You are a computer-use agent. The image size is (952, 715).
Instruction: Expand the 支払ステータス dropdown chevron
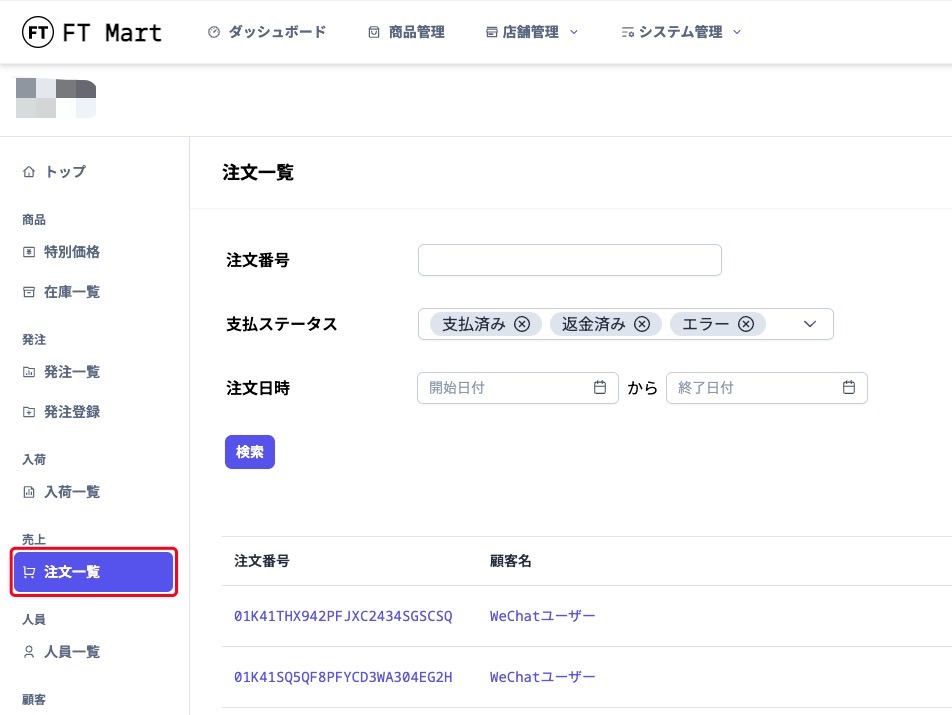point(810,324)
